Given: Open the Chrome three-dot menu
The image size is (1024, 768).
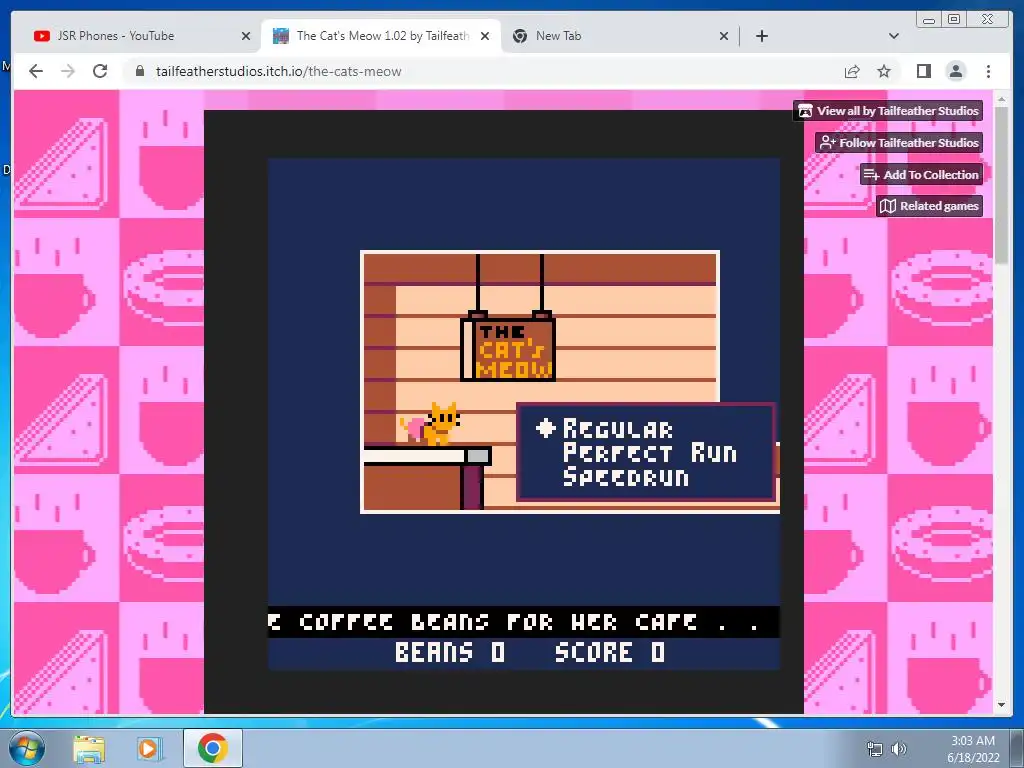Looking at the screenshot, I should pos(988,71).
